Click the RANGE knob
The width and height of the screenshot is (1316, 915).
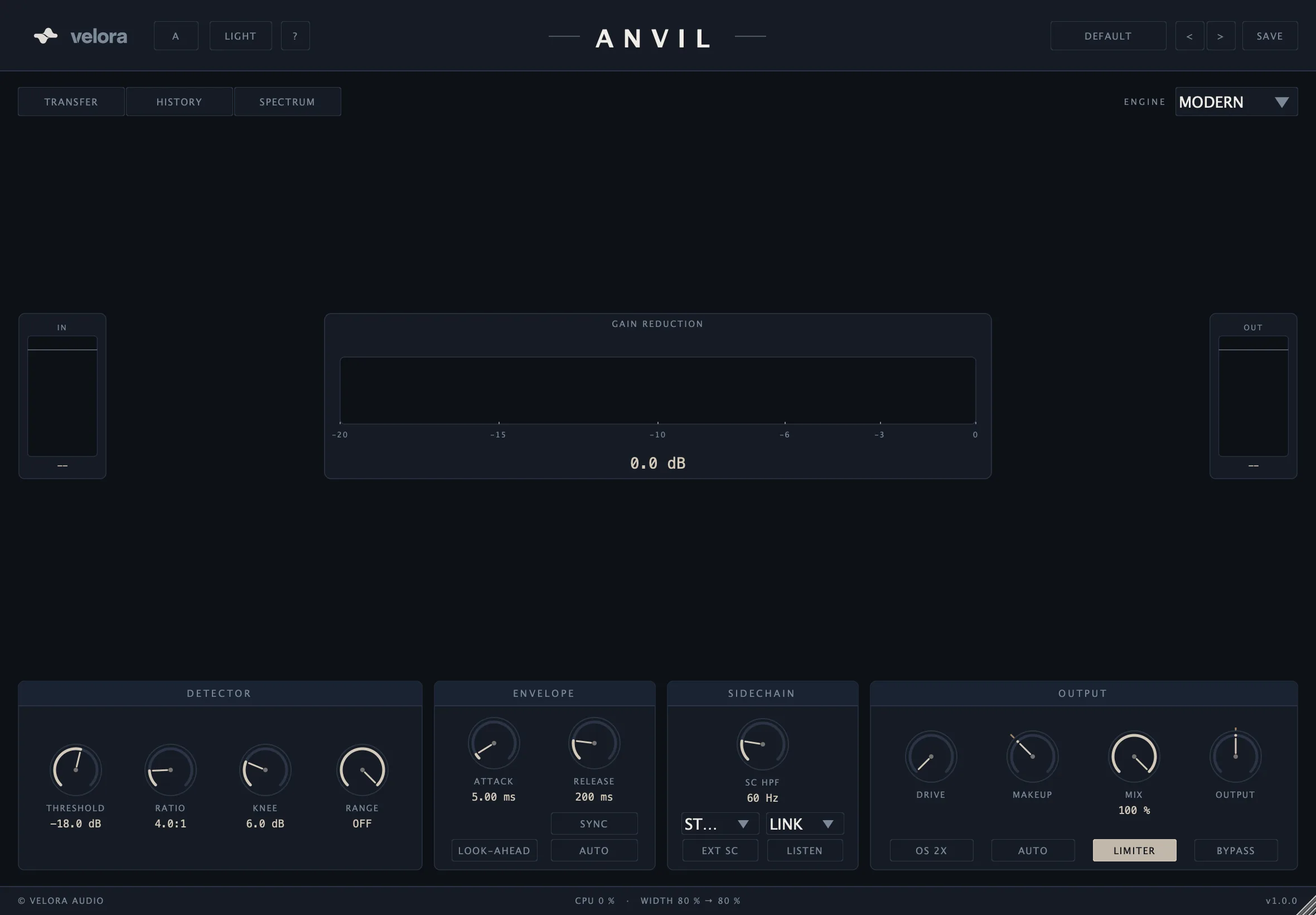point(362,769)
